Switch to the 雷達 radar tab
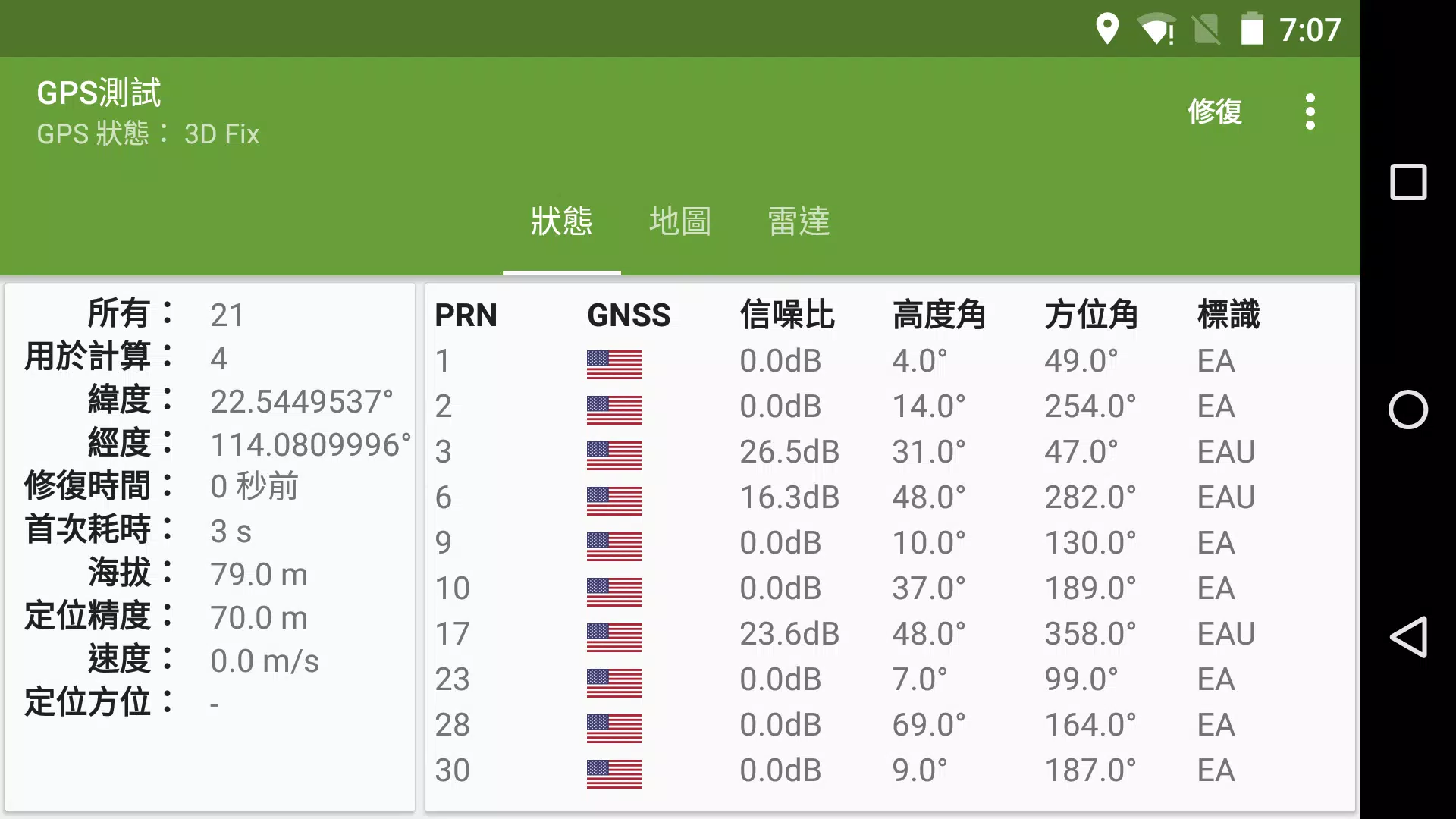 click(x=799, y=221)
